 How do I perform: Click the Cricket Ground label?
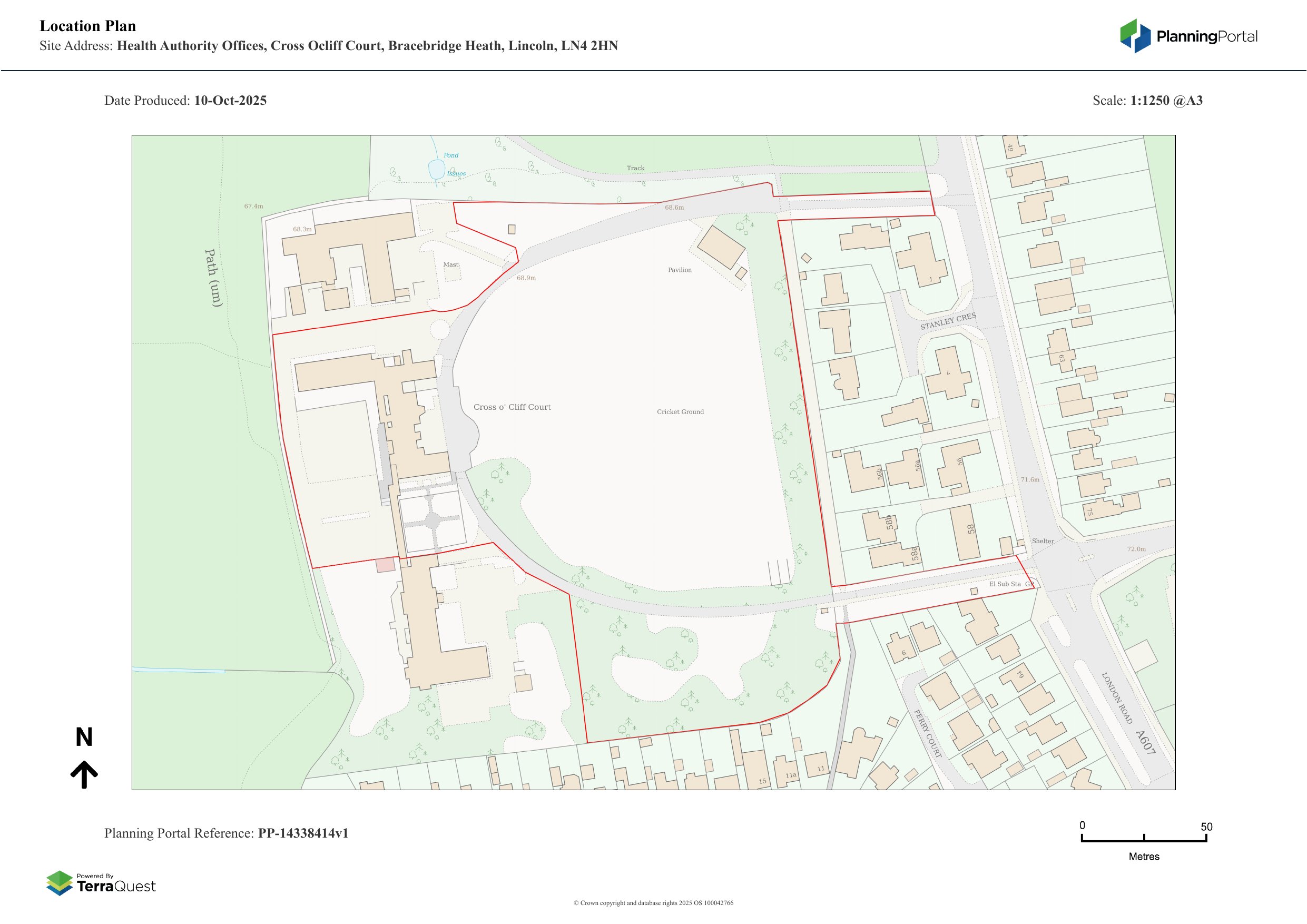680,411
